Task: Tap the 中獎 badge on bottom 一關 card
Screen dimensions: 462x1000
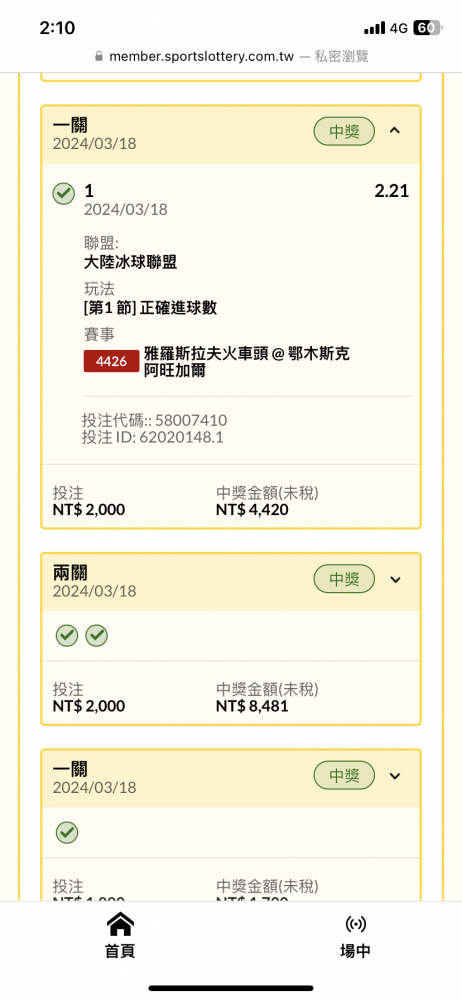Action: coord(344,776)
